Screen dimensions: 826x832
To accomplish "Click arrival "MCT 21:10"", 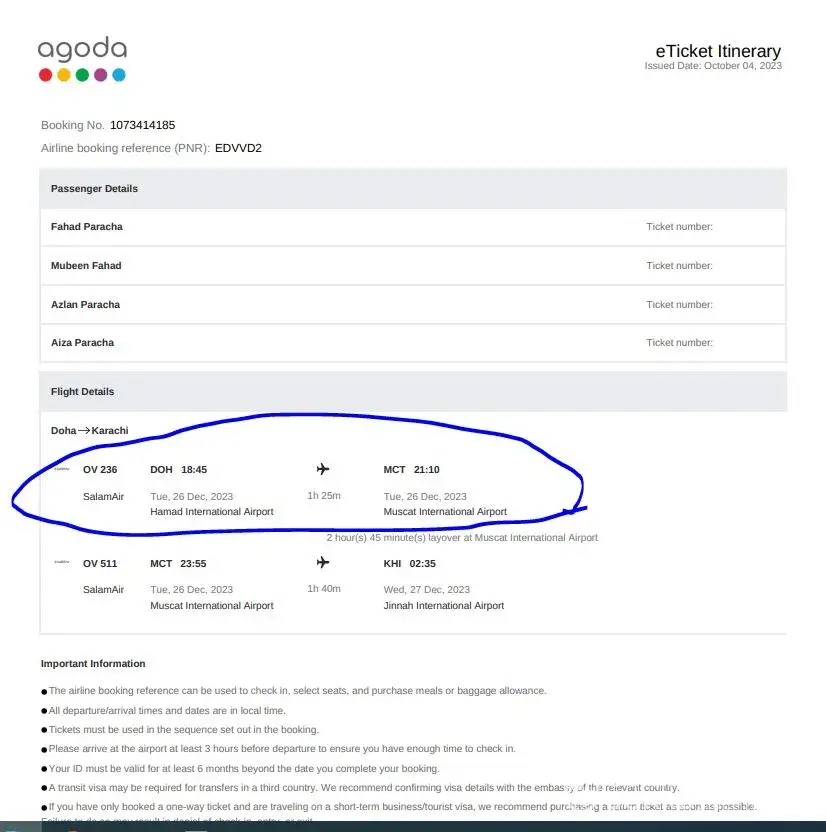I will coord(411,470).
